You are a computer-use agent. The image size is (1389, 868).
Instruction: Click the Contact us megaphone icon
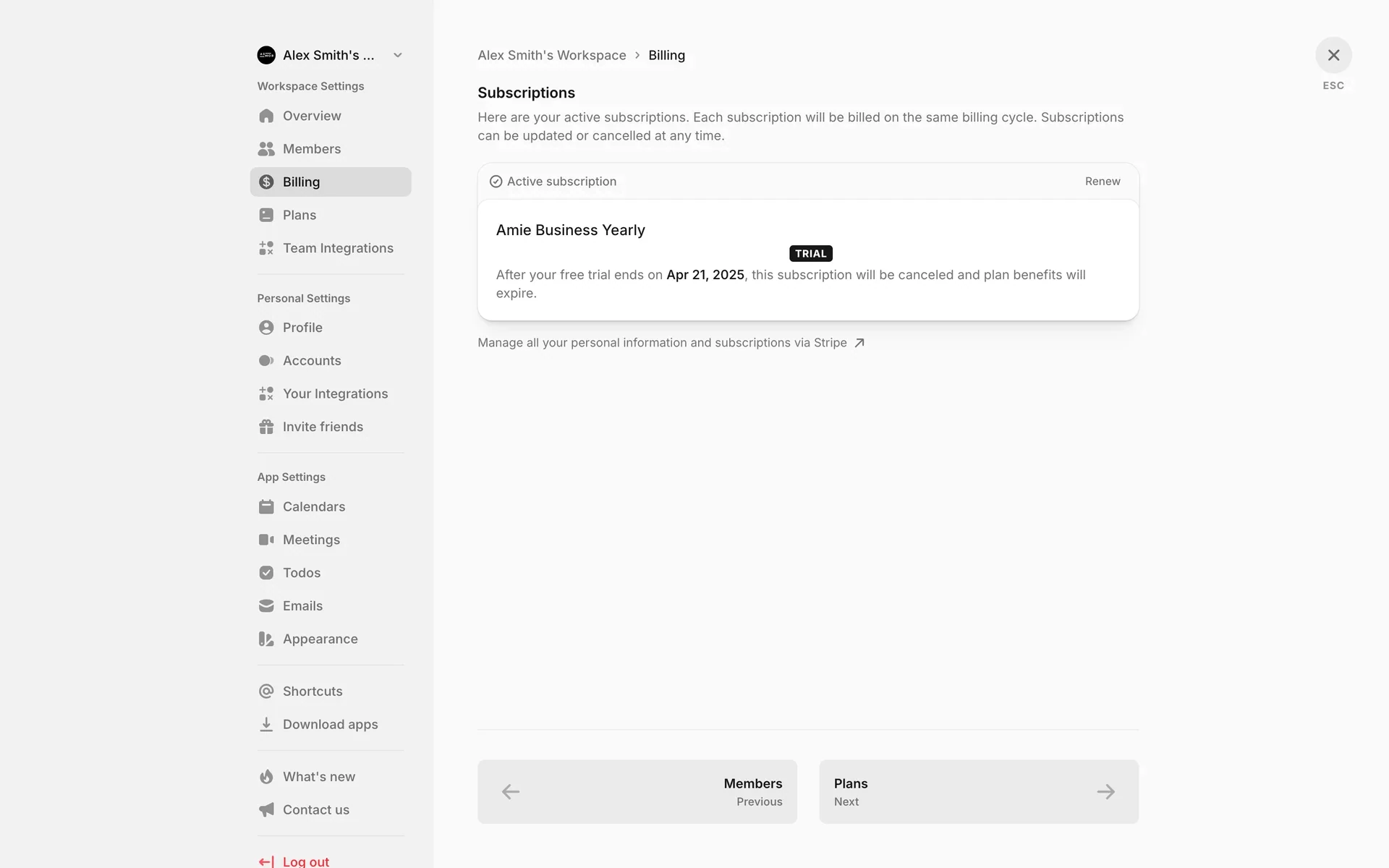click(x=266, y=809)
